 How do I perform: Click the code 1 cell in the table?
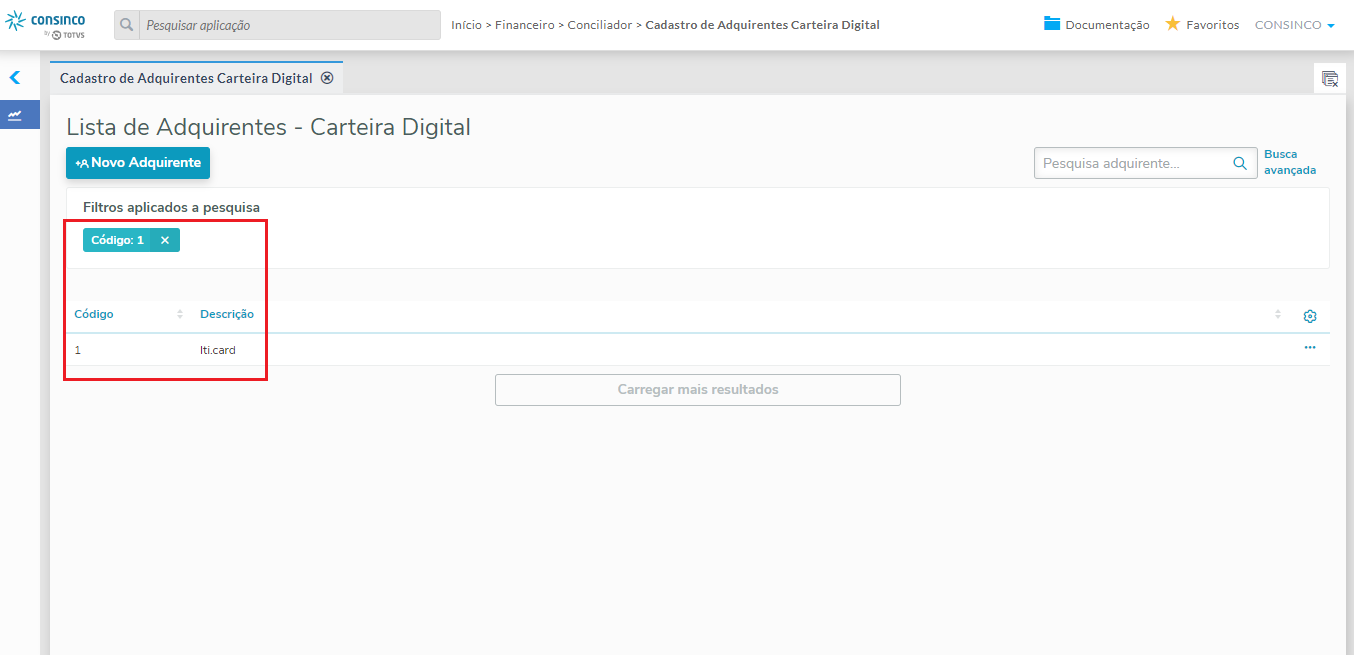78,350
